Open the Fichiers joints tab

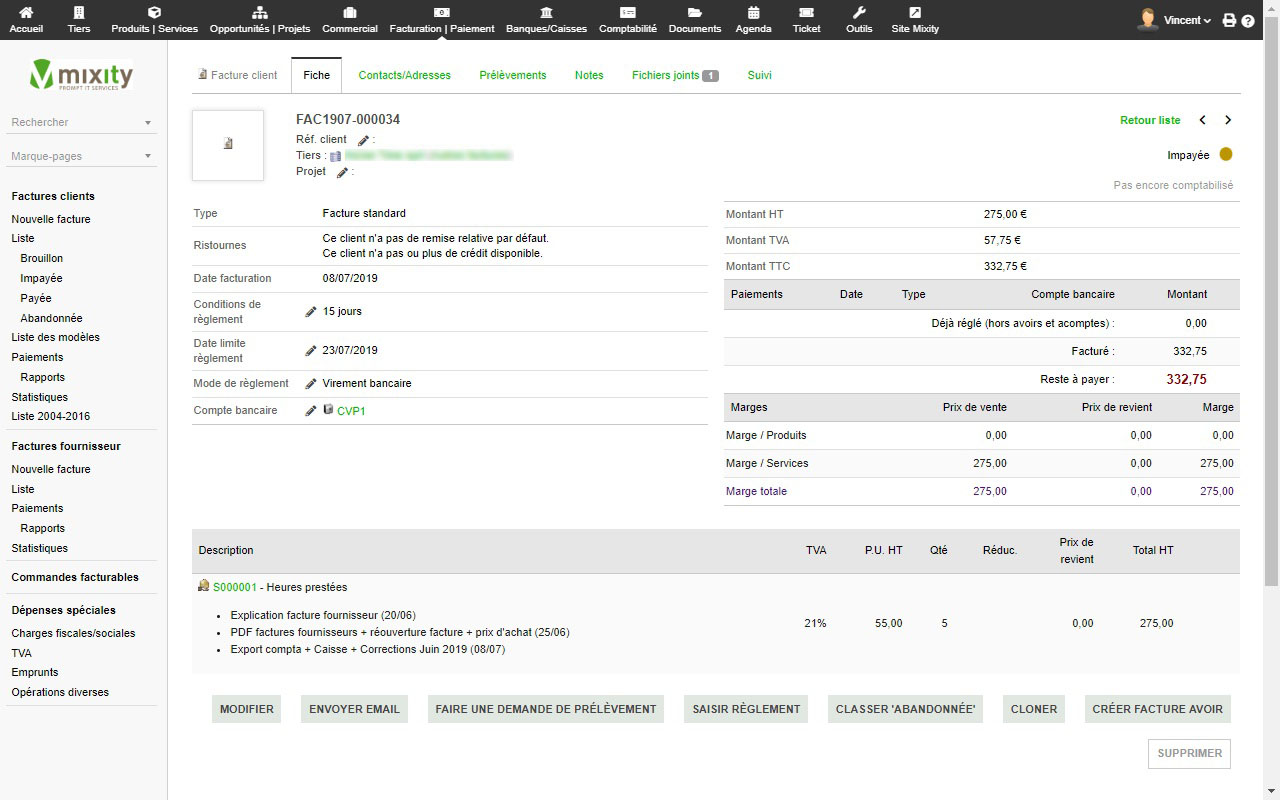[x=674, y=75]
